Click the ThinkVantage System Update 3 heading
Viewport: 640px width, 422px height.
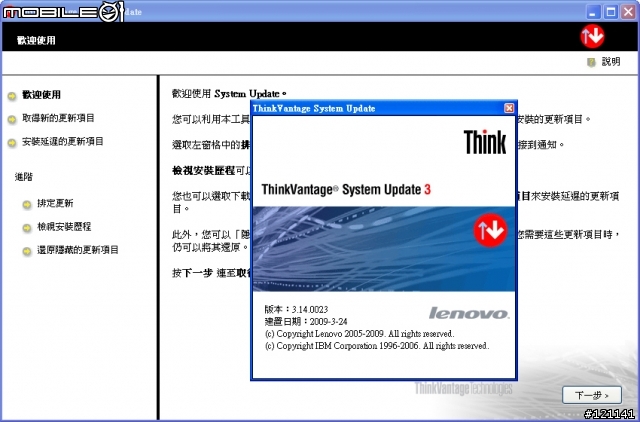pos(346,190)
